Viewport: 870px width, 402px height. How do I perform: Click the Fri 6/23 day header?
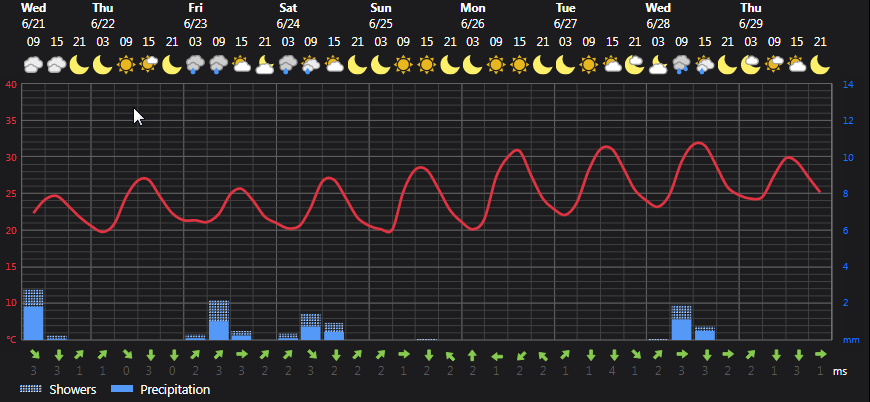[x=195, y=16]
